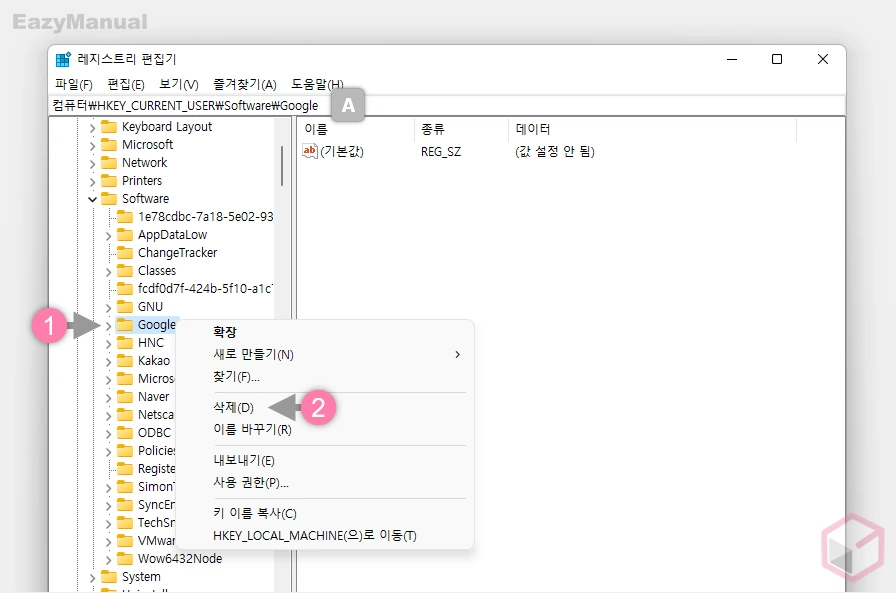Click the Wow6432Node folder icon
Screen dimensions: 896x593
(x=125, y=559)
